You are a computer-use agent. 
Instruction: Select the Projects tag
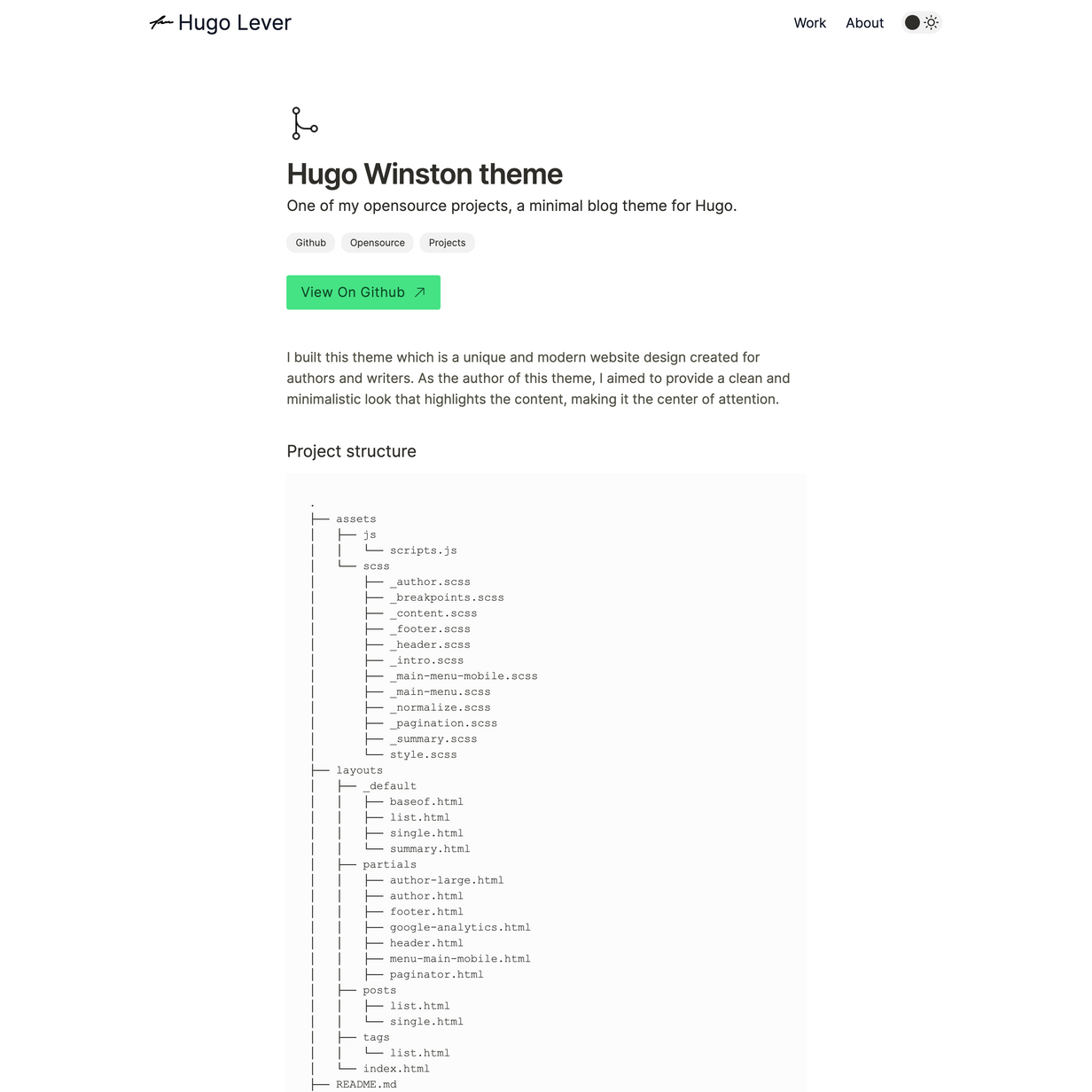pyautogui.click(x=447, y=243)
